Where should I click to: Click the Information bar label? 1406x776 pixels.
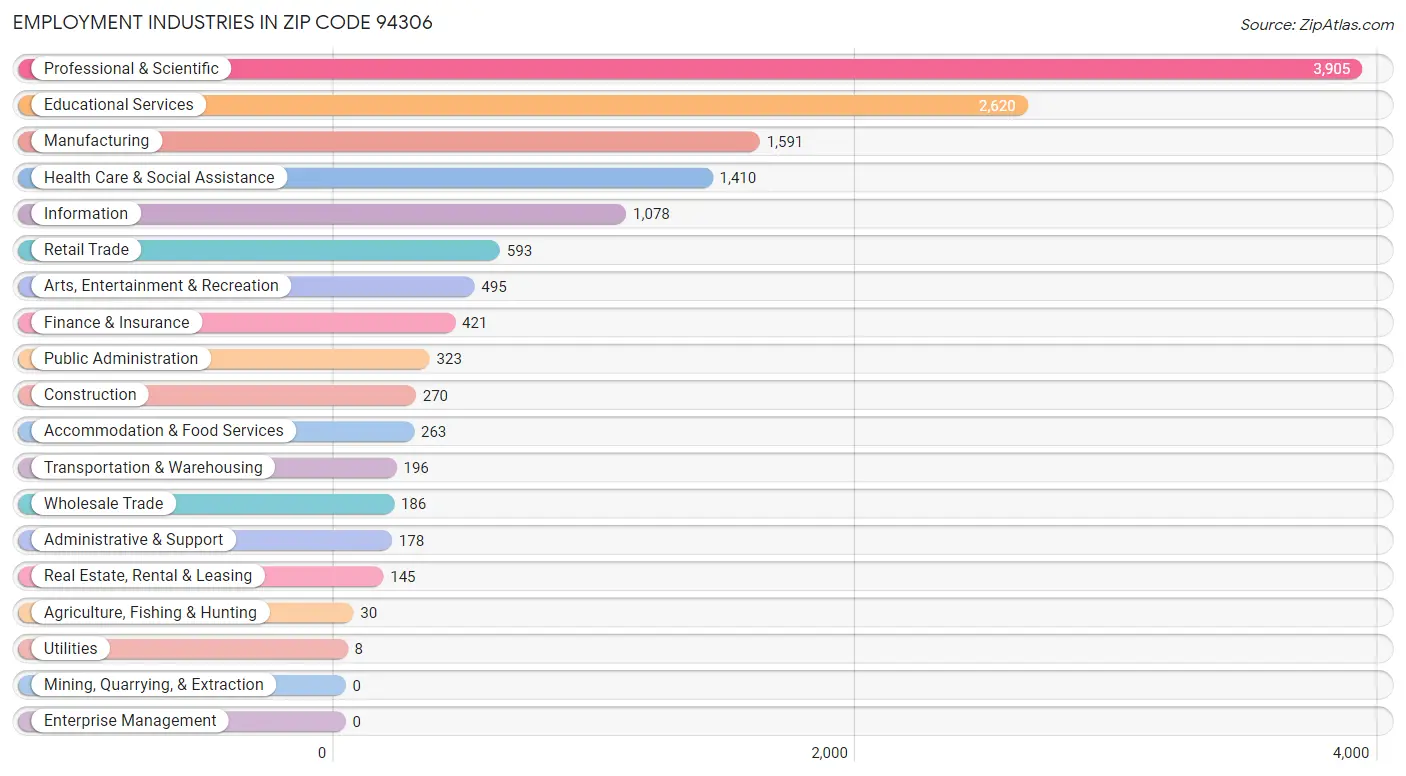pyautogui.click(x=86, y=214)
